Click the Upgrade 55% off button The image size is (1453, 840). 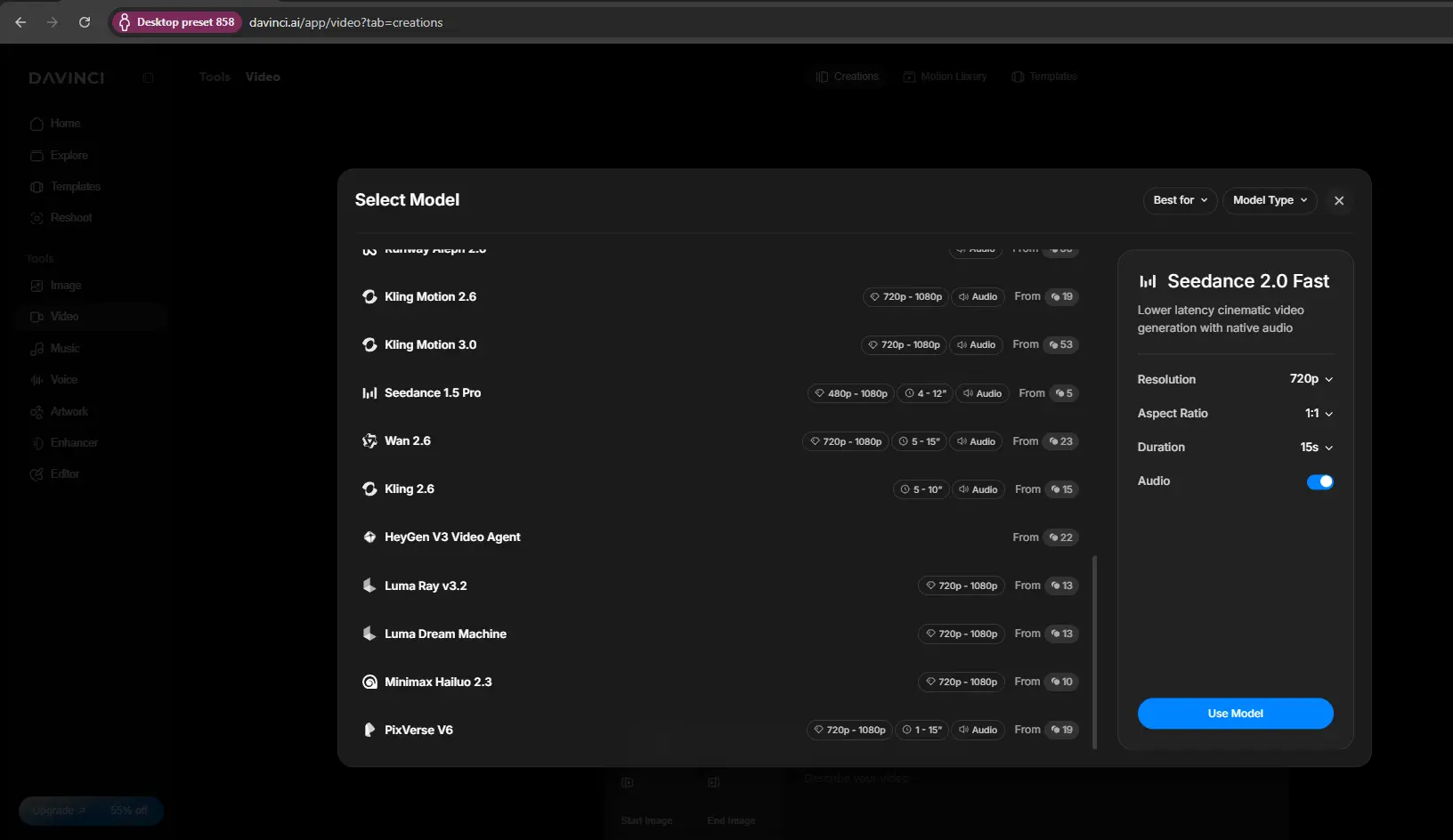91,811
